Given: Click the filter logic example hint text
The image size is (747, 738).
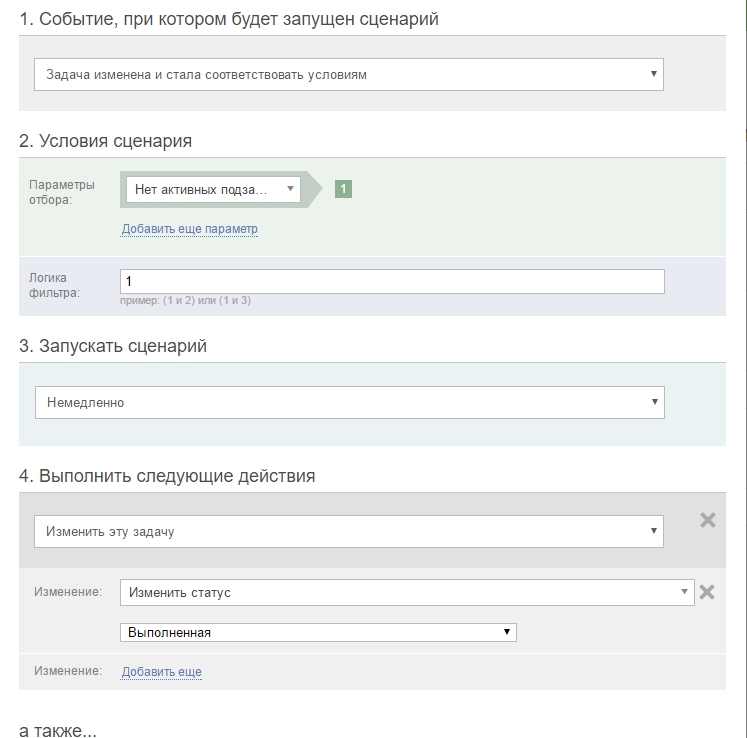Looking at the screenshot, I should tap(185, 300).
